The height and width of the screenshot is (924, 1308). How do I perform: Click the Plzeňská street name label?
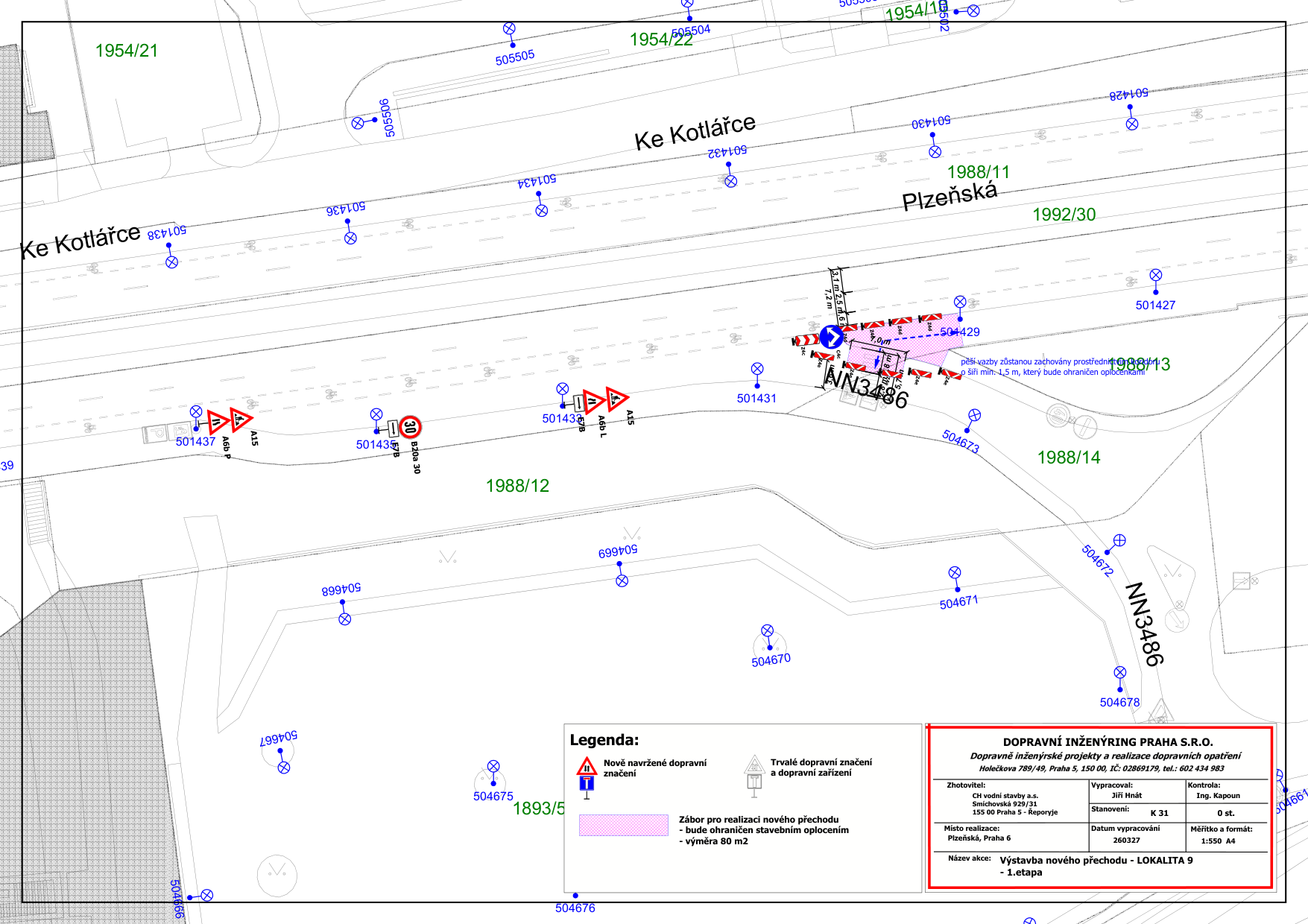949,196
